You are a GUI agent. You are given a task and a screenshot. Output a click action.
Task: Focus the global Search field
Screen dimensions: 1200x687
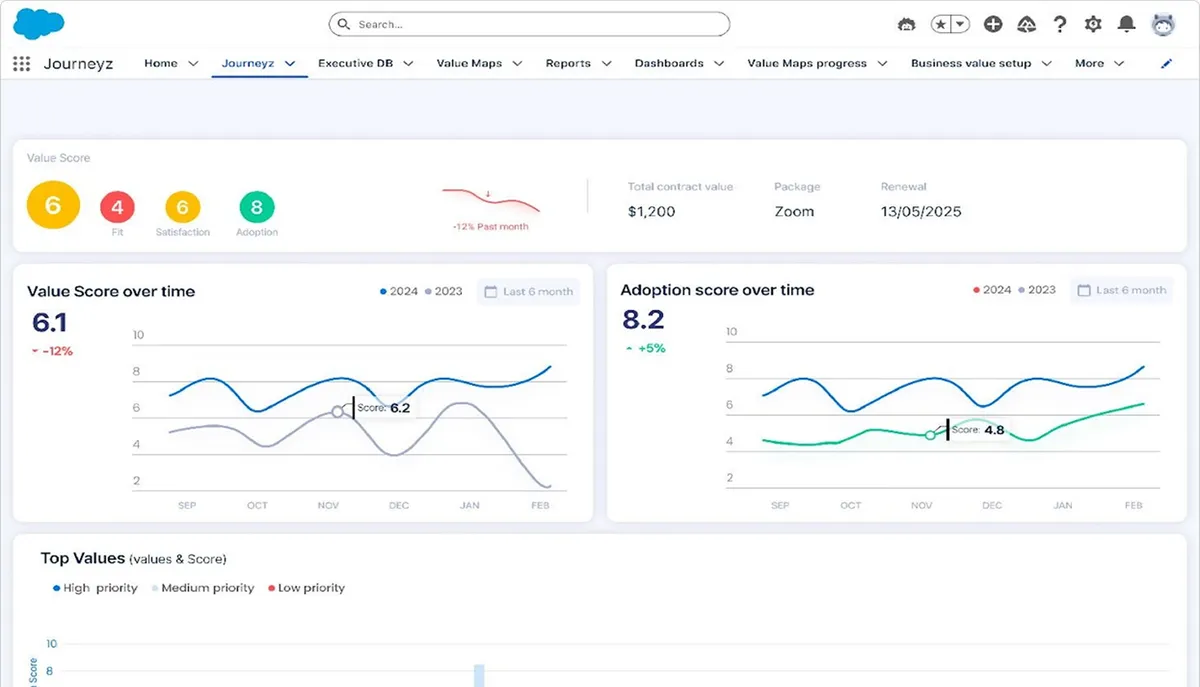(529, 24)
